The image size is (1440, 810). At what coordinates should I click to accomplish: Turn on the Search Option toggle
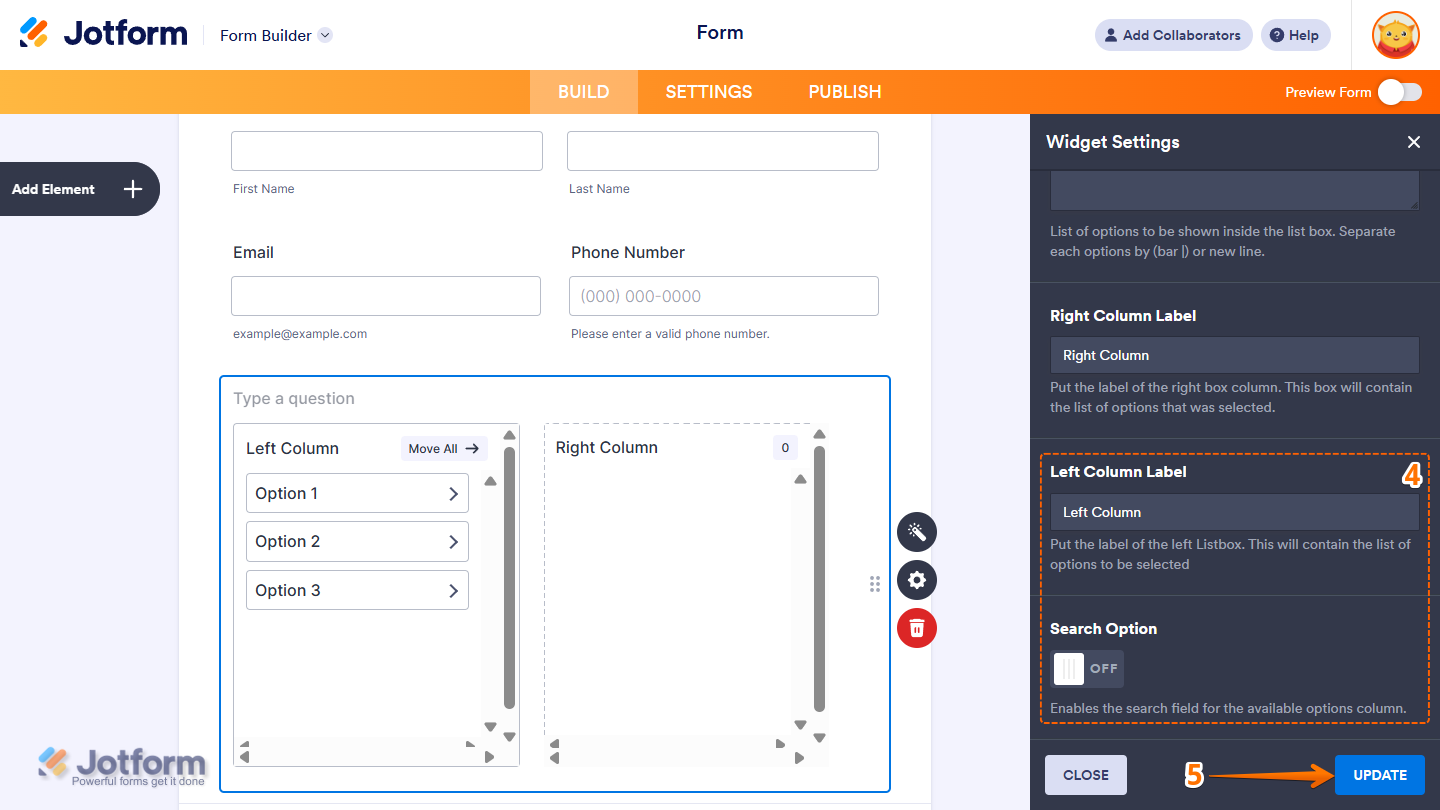pyautogui.click(x=1087, y=668)
